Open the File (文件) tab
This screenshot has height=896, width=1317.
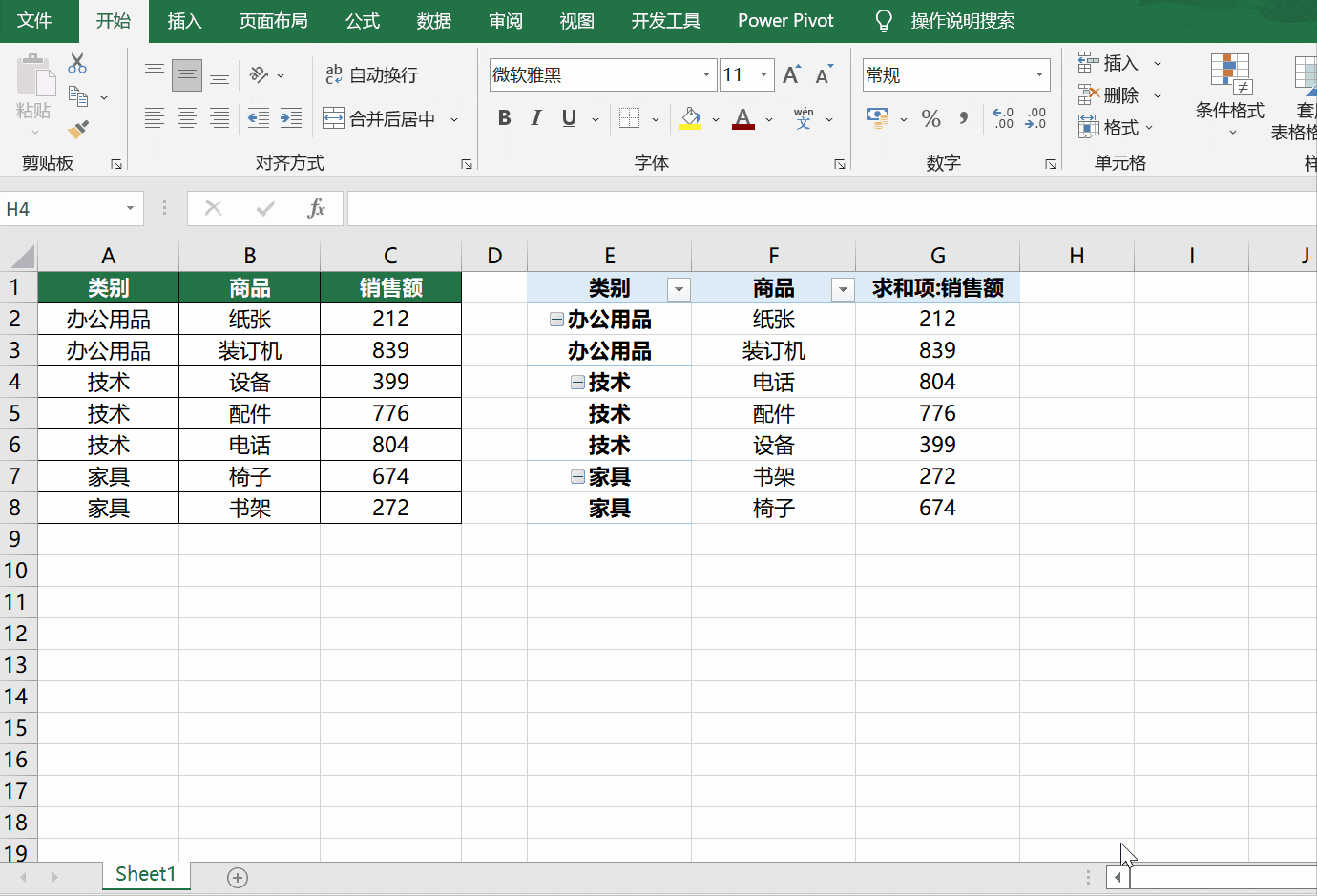pyautogui.click(x=34, y=21)
